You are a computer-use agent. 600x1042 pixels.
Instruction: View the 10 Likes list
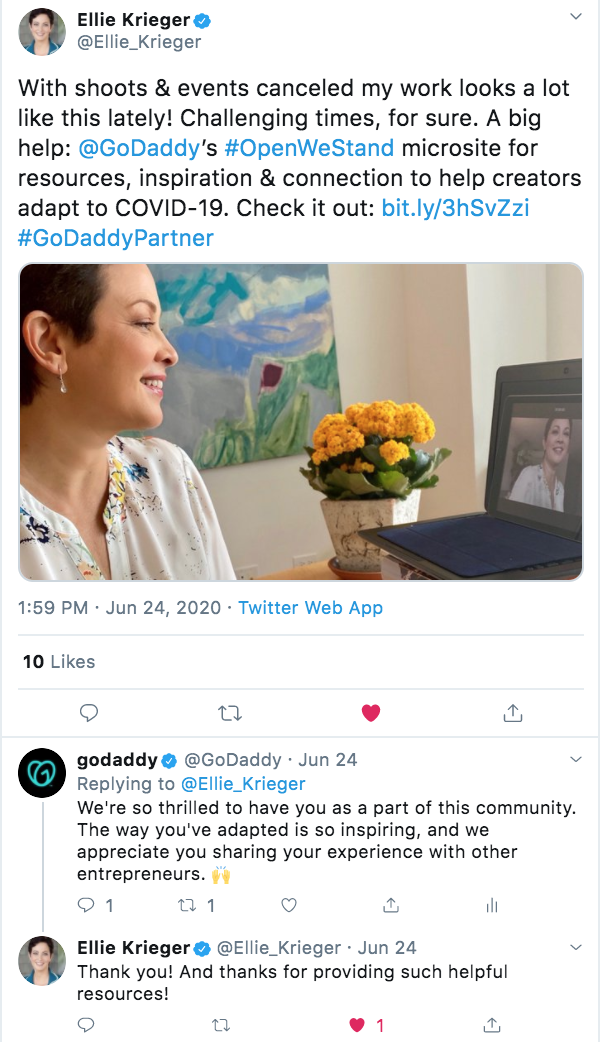tap(59, 661)
